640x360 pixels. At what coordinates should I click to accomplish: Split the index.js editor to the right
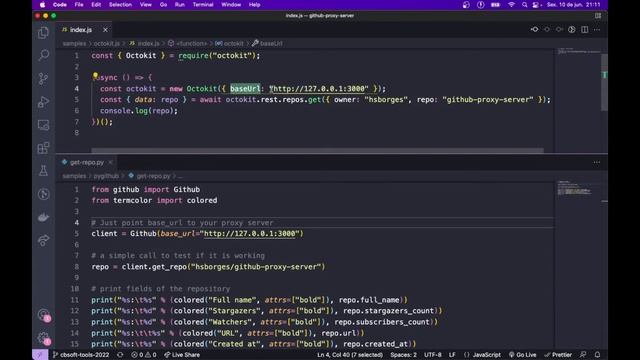pyautogui.click(x=584, y=29)
